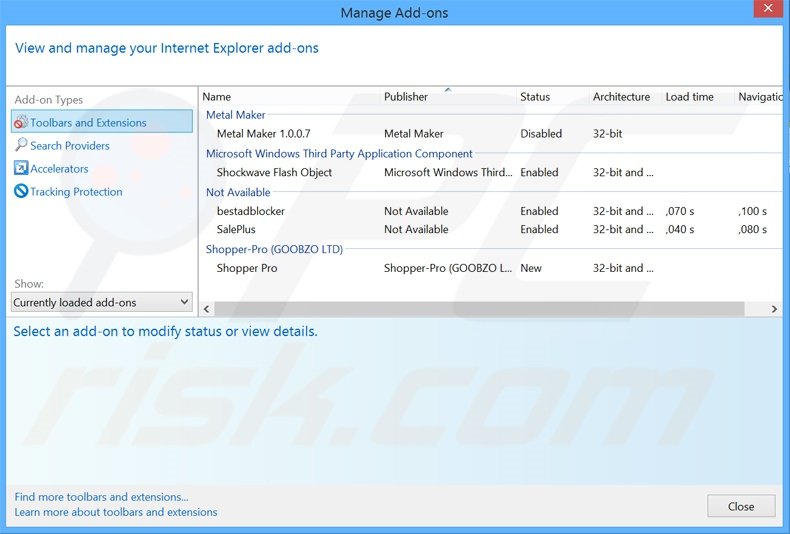The image size is (790, 534).
Task: Click the Disabled status of Metal Maker
Action: coord(541,134)
